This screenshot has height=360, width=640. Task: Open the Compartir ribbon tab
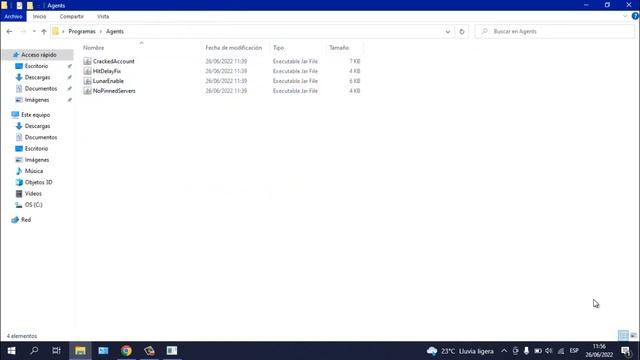(71, 16)
